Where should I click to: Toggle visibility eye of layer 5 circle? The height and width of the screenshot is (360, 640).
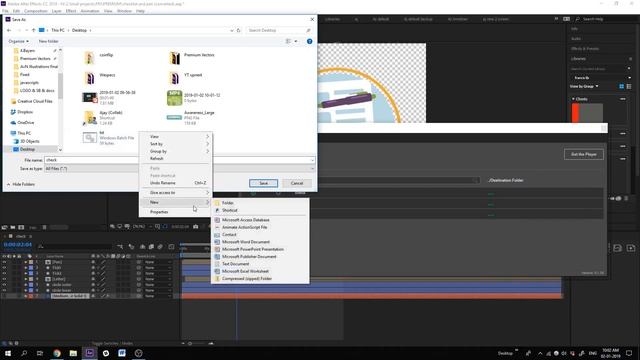(x=4, y=284)
